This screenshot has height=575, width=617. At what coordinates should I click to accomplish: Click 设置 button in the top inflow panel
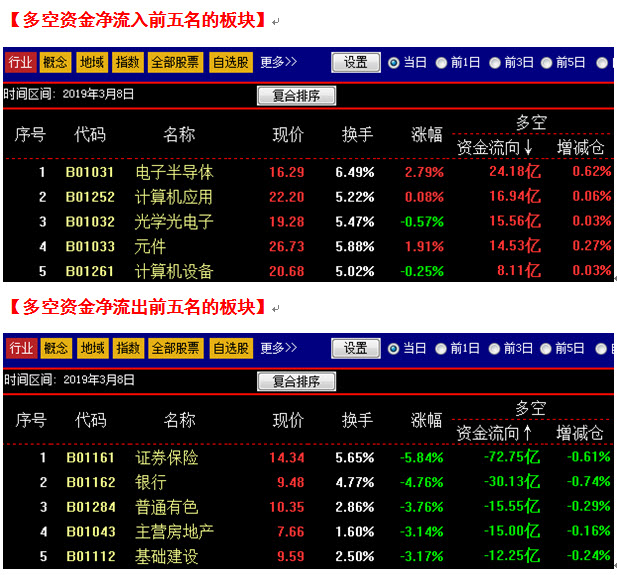[356, 62]
